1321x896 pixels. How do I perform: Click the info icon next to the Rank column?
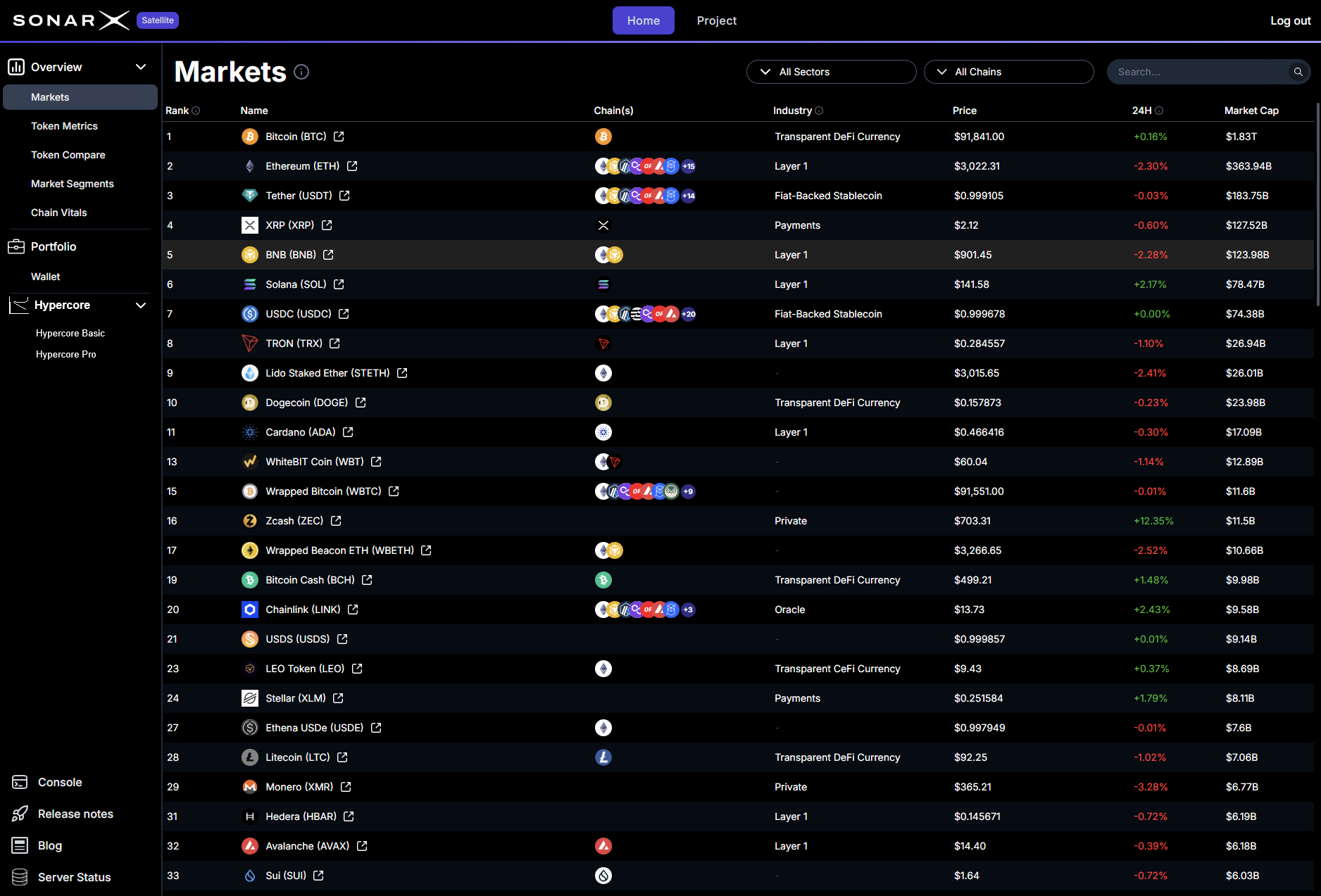(x=196, y=111)
